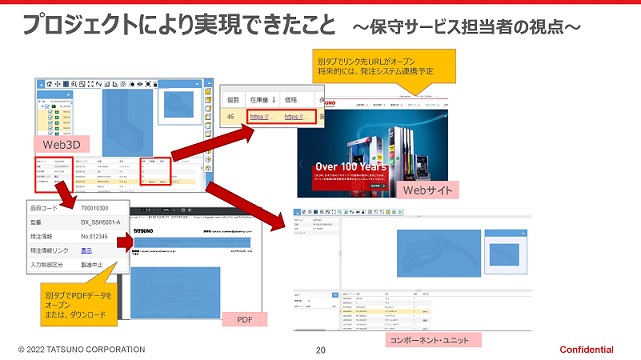Click the nozzle preview thumbnail in component unit
Image resolution: width=641 pixels, height=360 pixels.
click(x=504, y=255)
